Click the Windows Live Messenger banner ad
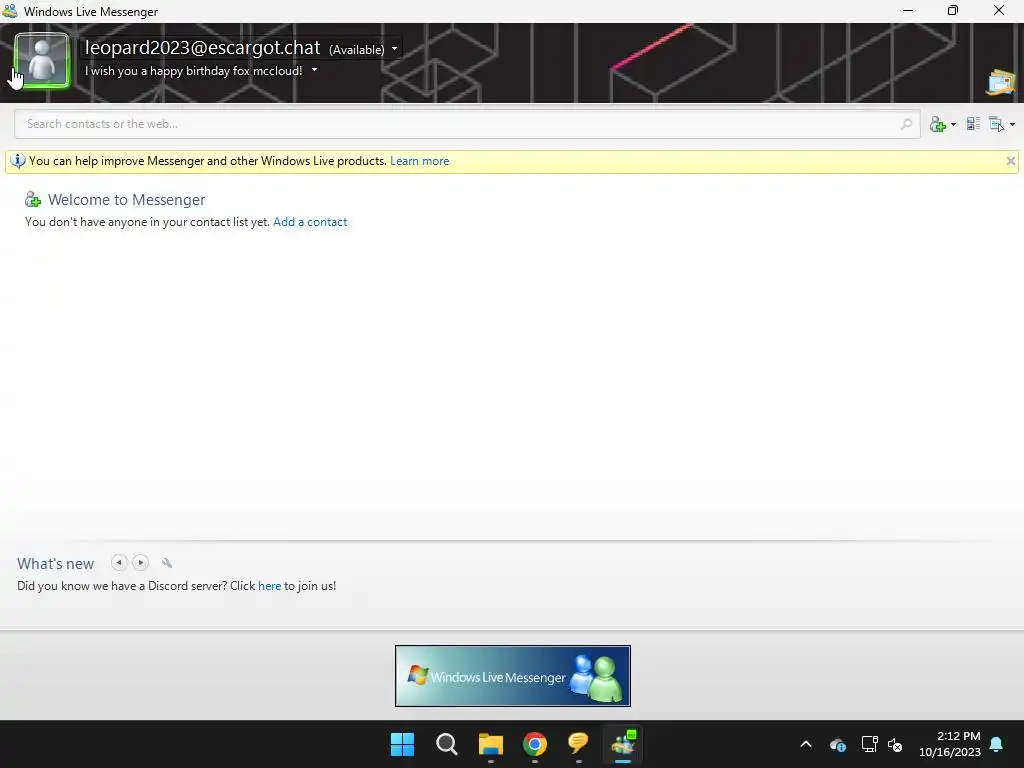Viewport: 1024px width, 768px height. point(513,676)
